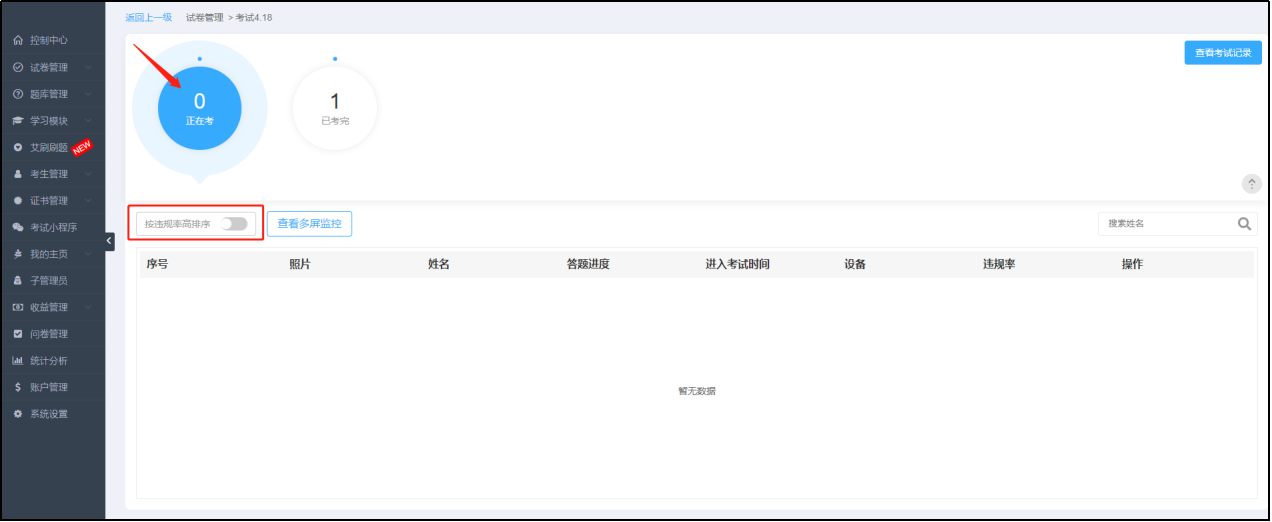Select the 正在考 blue circle tab

tap(200, 108)
